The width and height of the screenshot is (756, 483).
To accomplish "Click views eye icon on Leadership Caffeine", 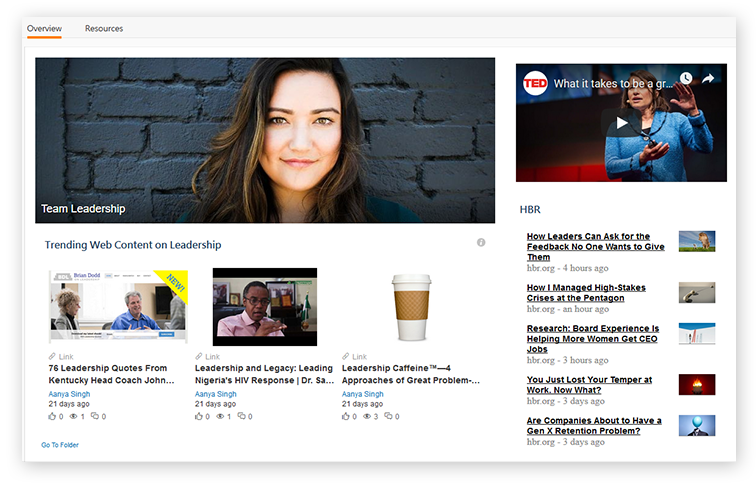I will point(367,416).
